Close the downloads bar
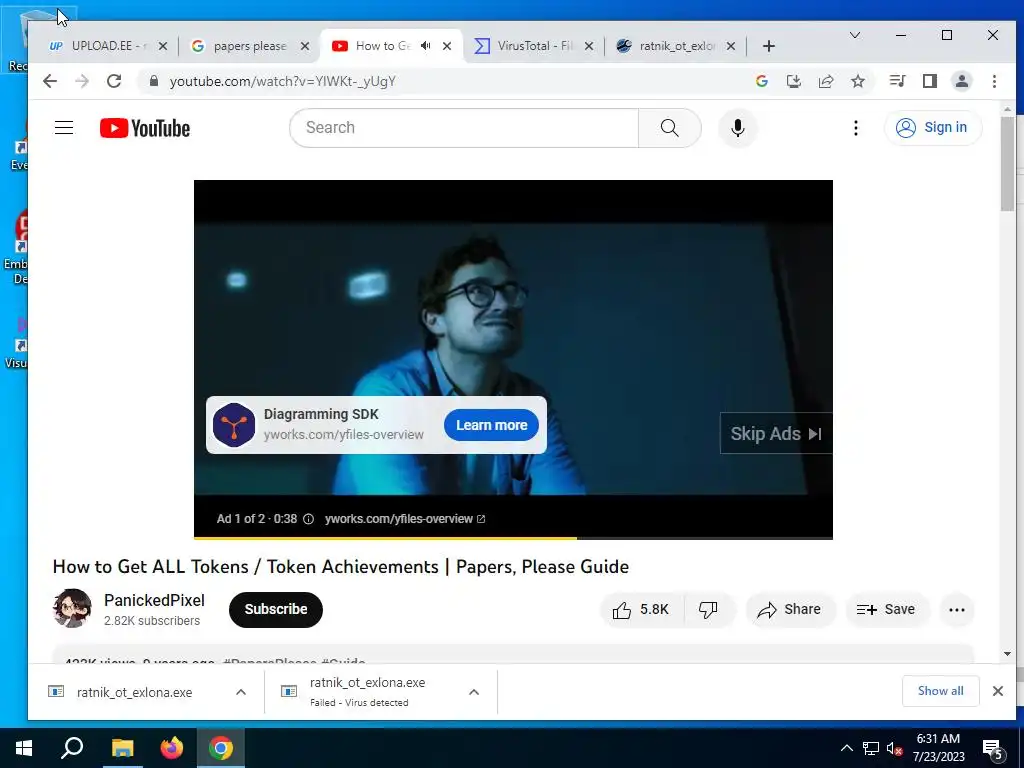The image size is (1024, 768). [997, 691]
